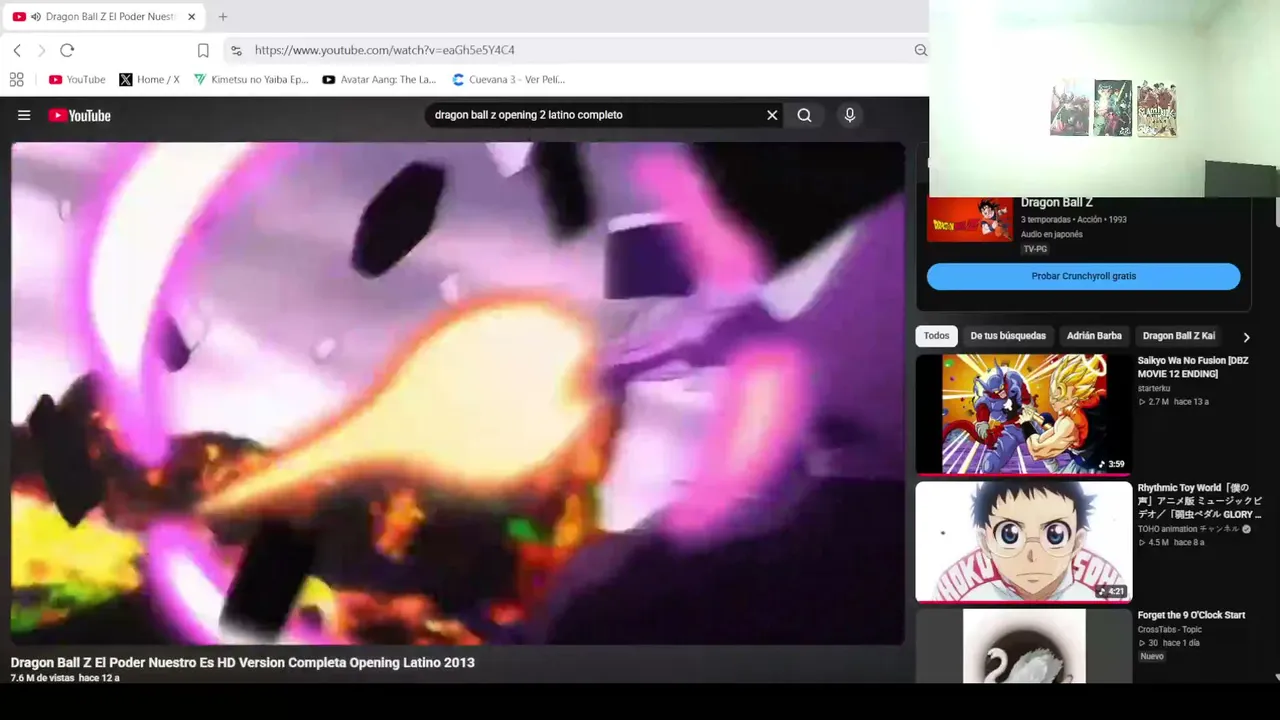Click the 'starterku' channel name

(1154, 388)
